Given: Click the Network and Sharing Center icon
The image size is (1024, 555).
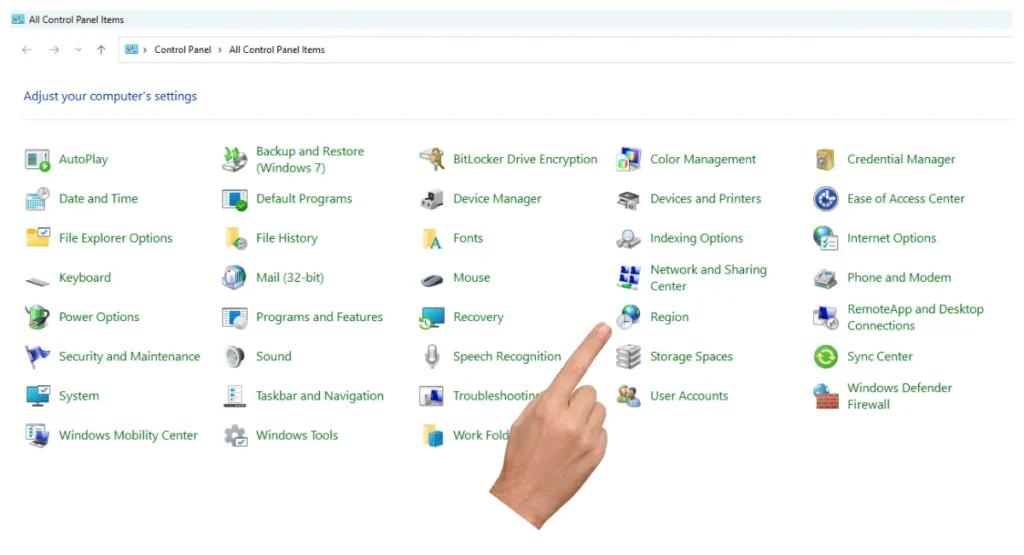Looking at the screenshot, I should [x=629, y=278].
